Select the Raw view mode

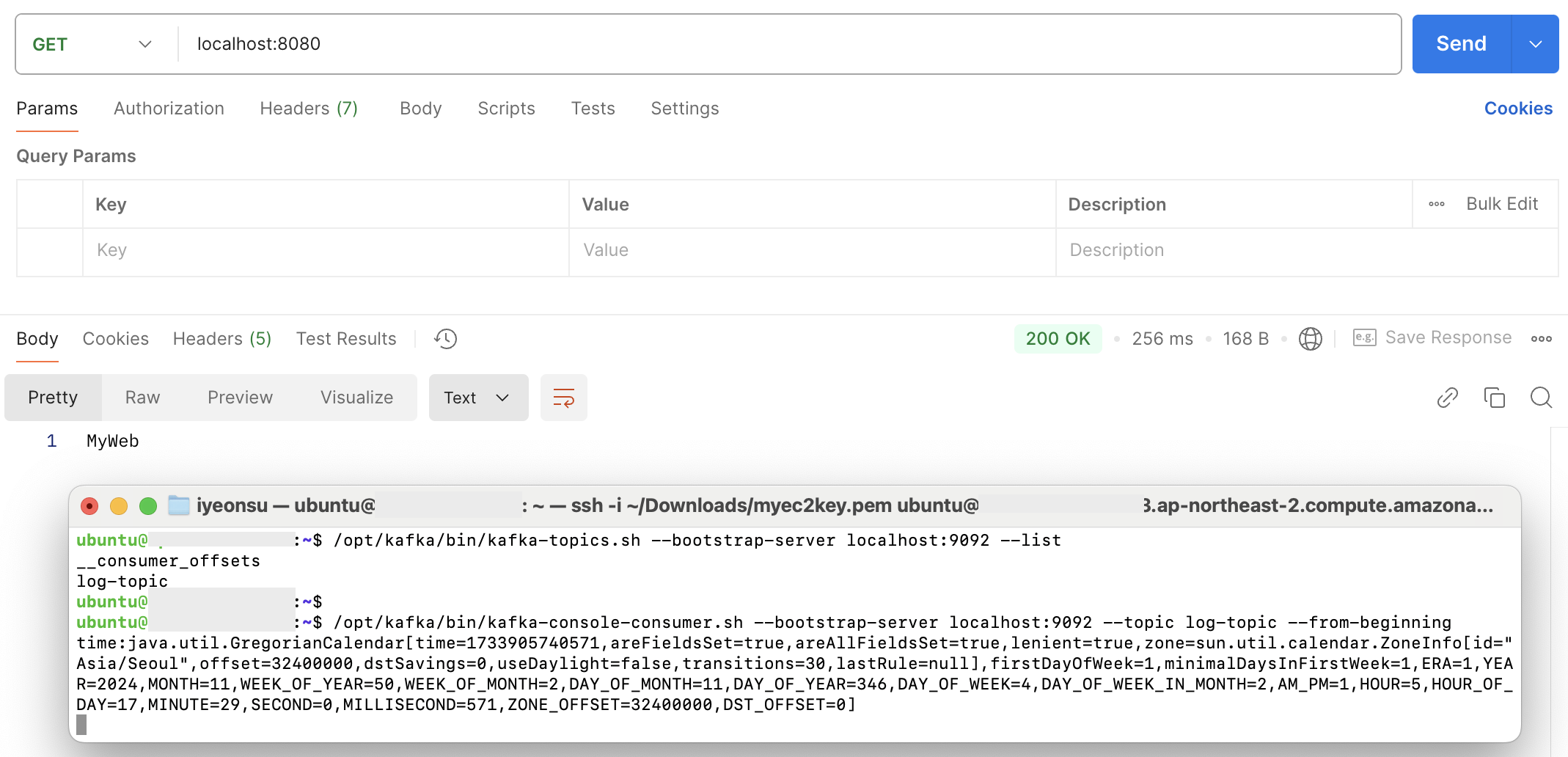142,398
